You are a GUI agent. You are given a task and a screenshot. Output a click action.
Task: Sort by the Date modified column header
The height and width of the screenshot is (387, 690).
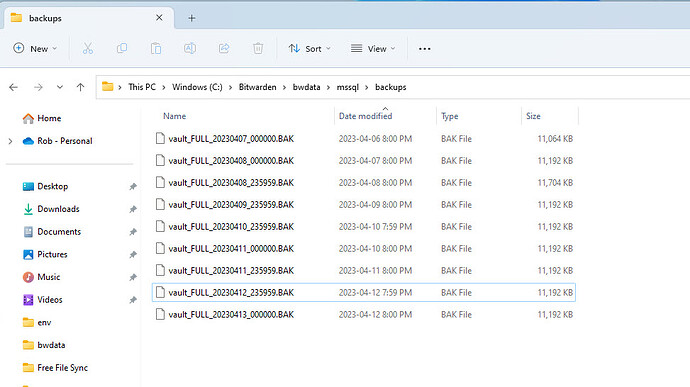pos(365,116)
